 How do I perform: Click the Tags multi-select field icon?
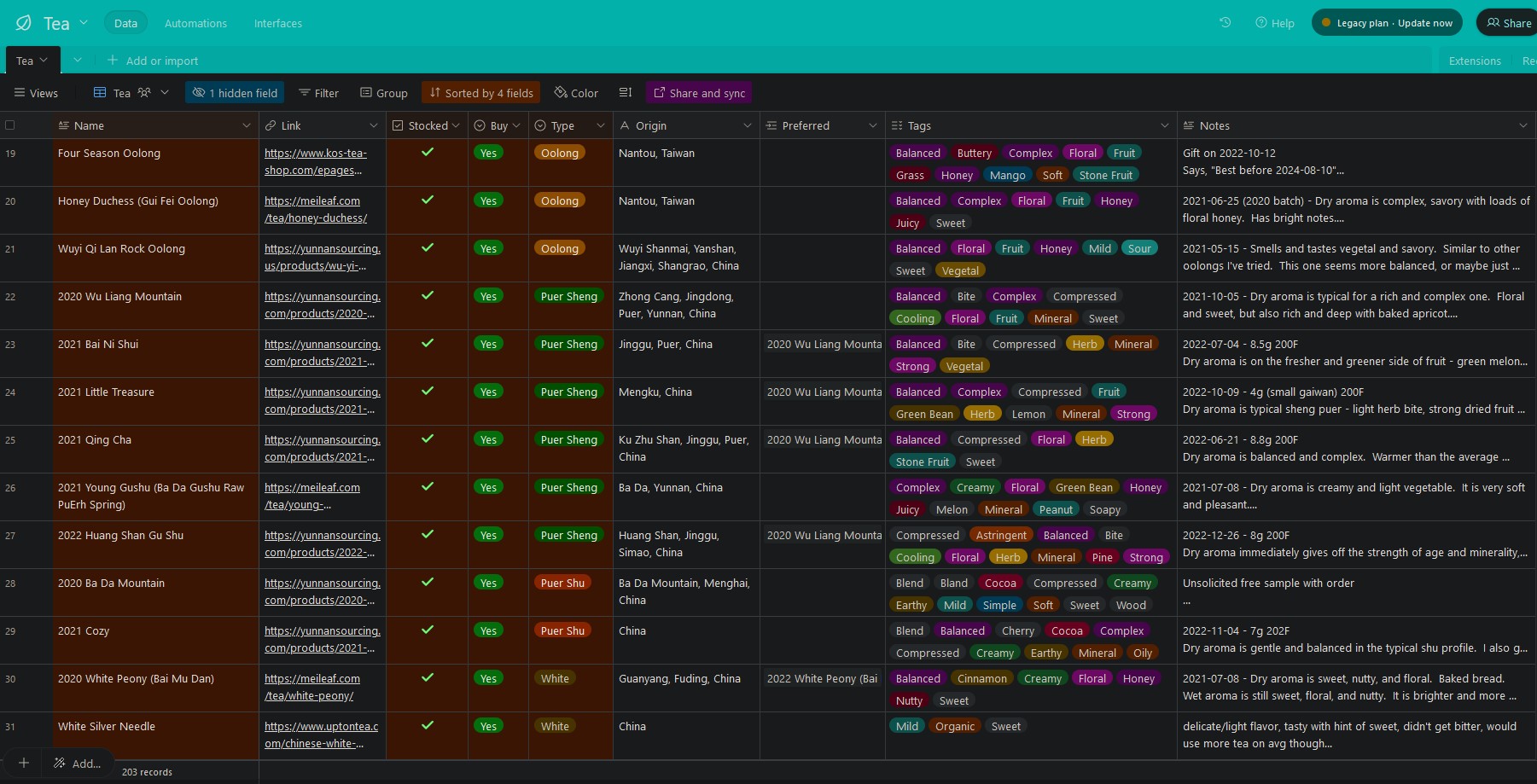coord(897,125)
